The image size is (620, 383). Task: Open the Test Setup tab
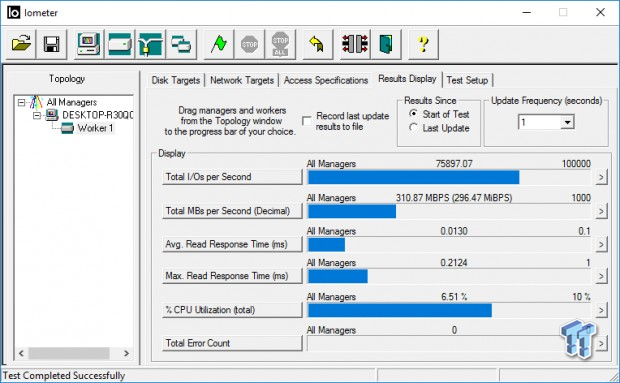[x=467, y=80]
